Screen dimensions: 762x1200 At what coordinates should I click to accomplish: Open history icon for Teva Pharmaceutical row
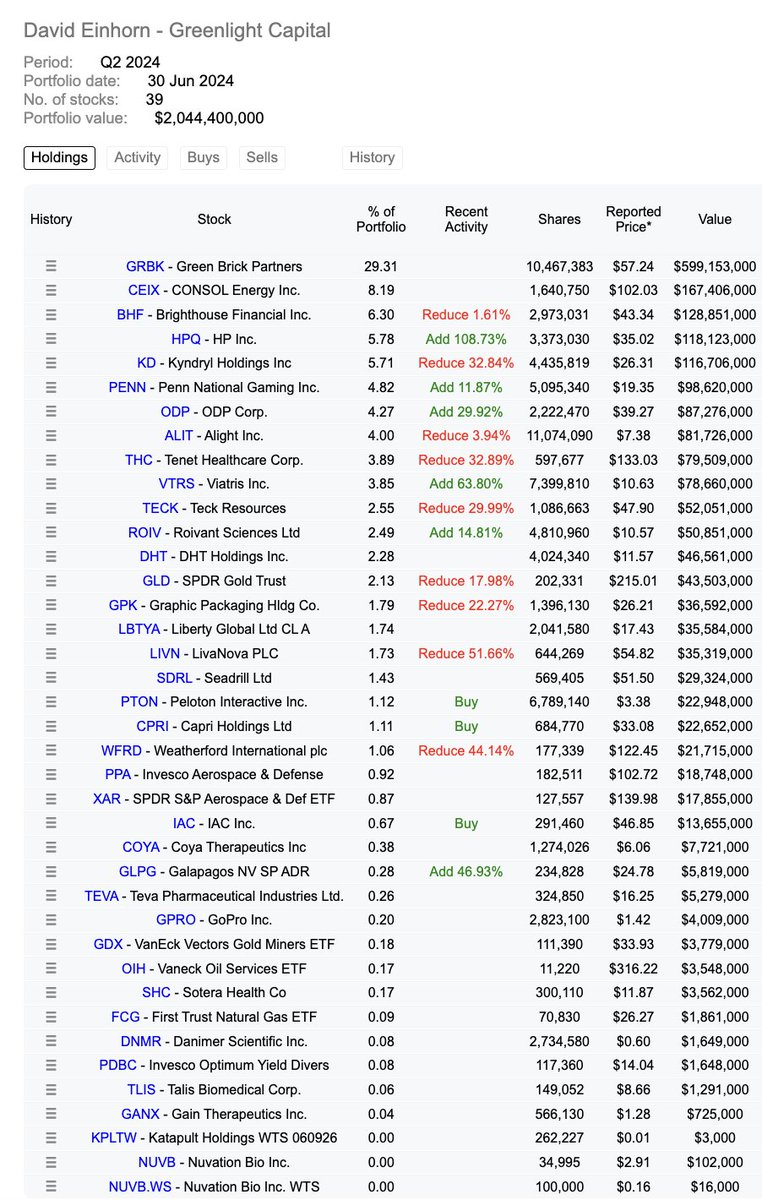coord(51,895)
